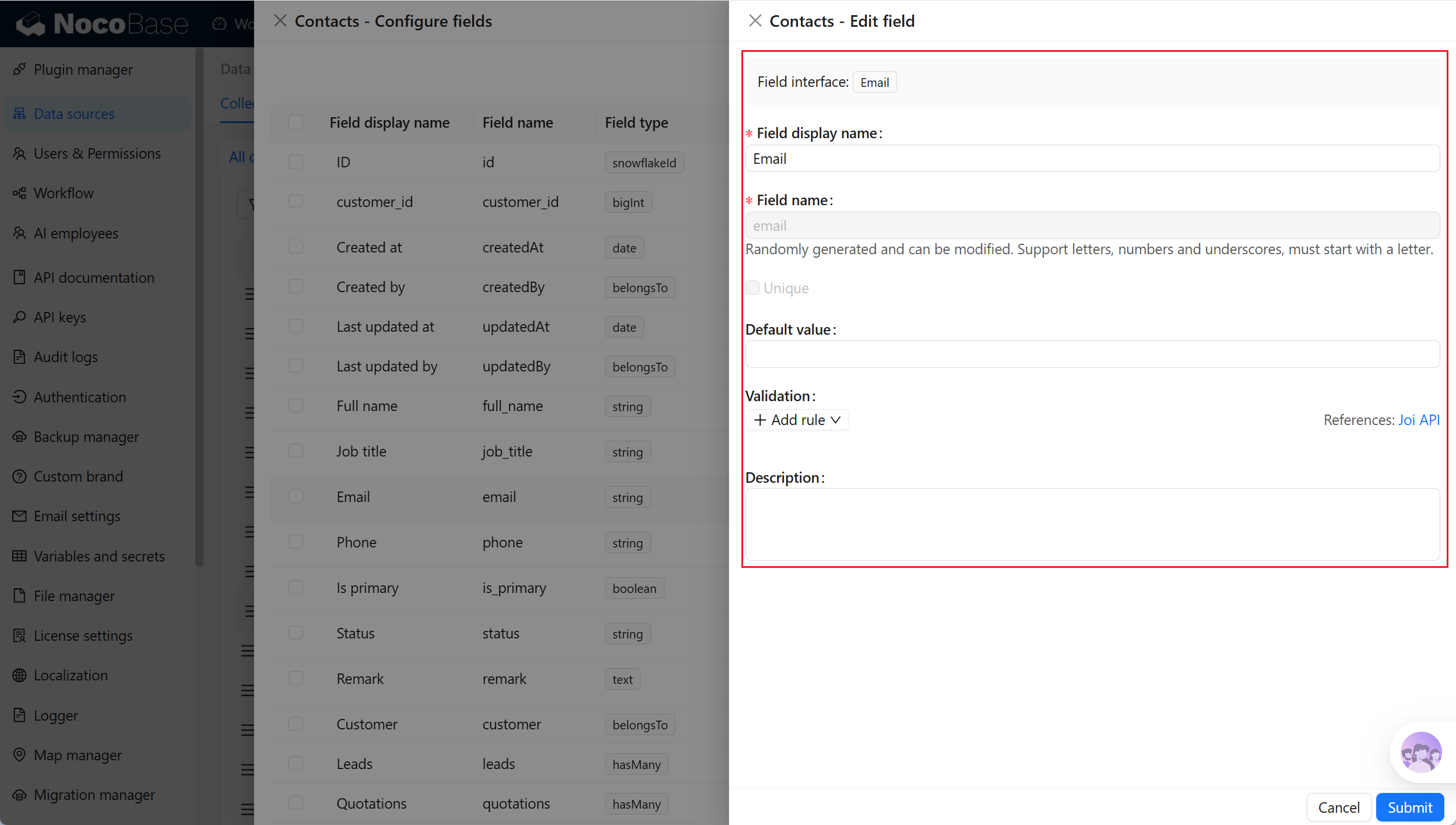
Task: Close the Configure fields drawer
Action: coord(280,21)
